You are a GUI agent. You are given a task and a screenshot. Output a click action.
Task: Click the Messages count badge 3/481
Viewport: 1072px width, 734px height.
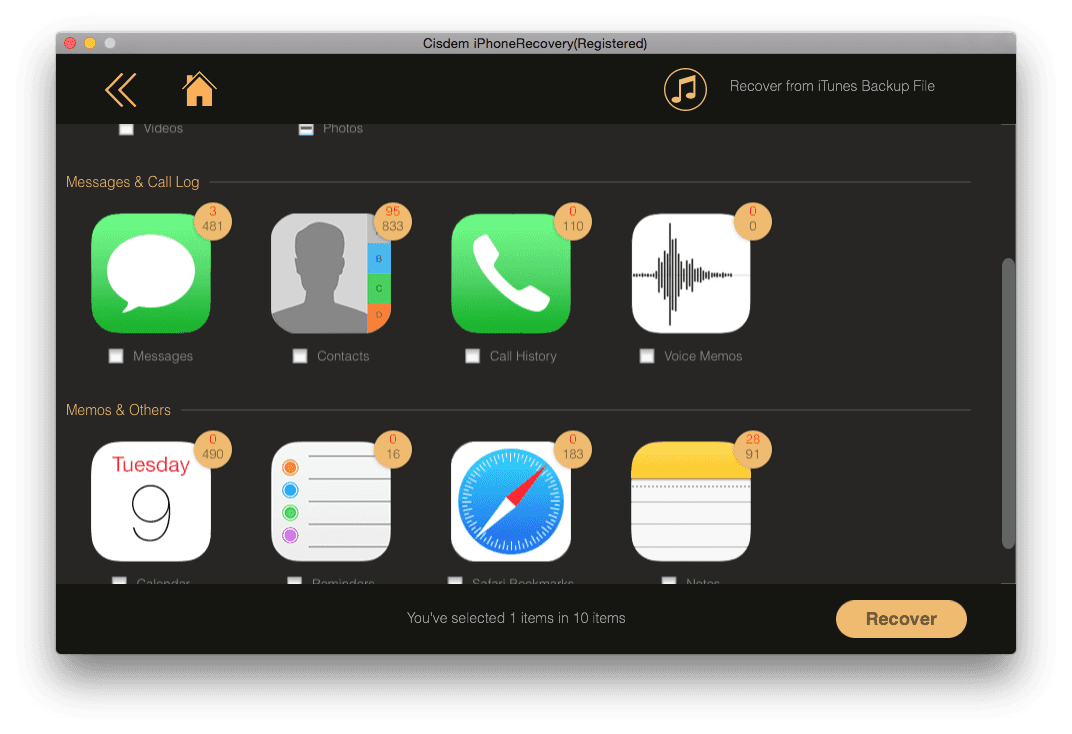[213, 221]
